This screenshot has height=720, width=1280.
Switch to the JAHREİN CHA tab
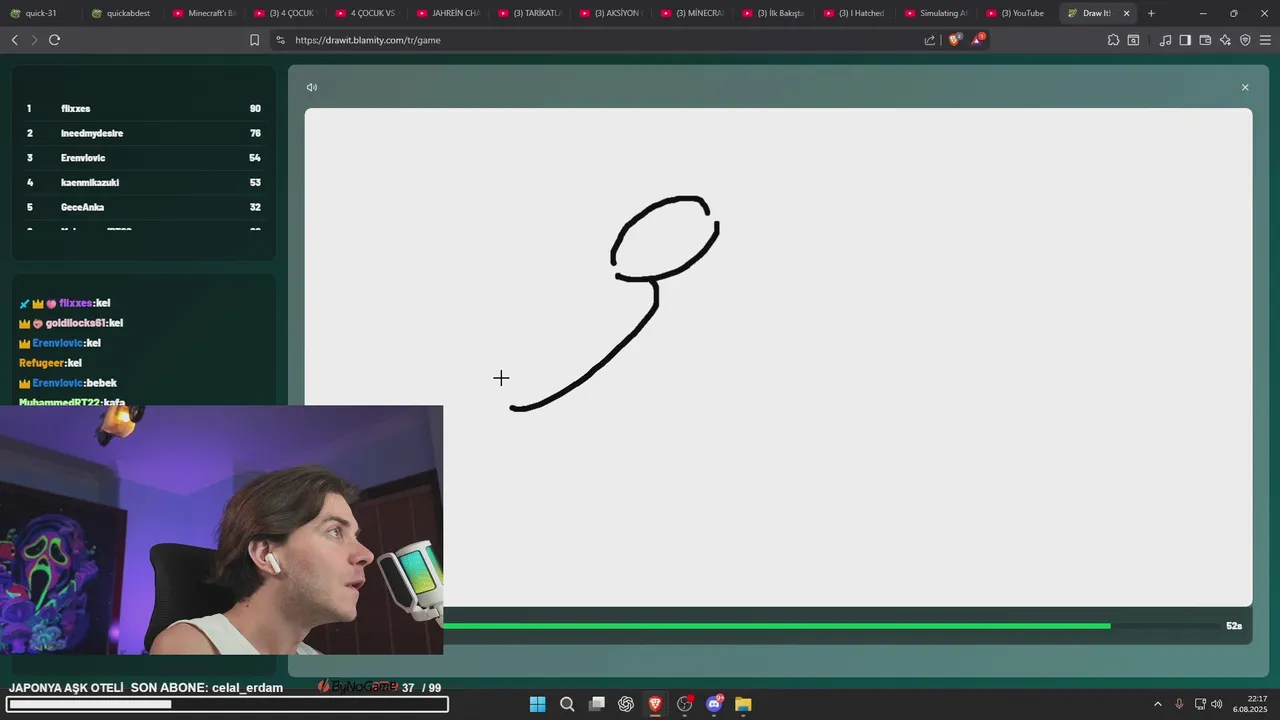coord(447,13)
